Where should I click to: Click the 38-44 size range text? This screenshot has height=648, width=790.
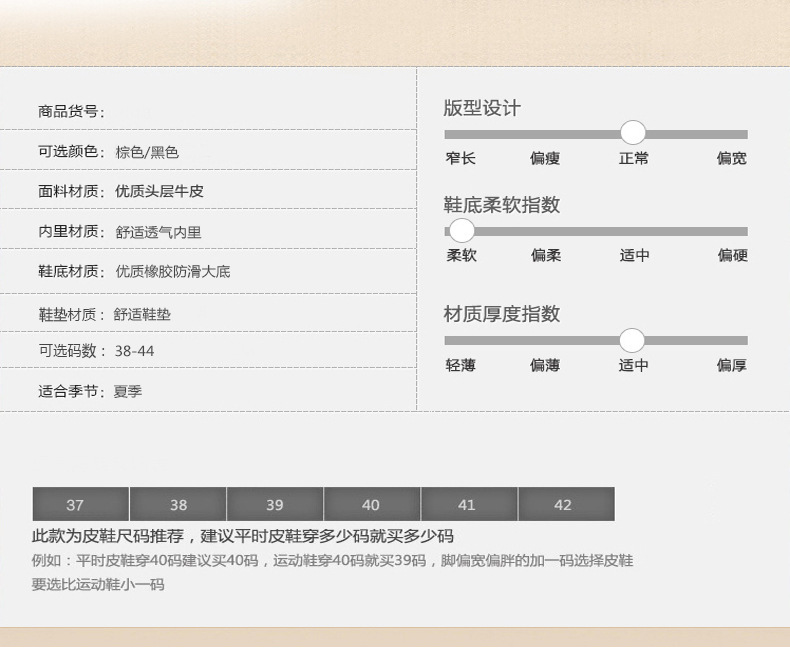(x=135, y=351)
